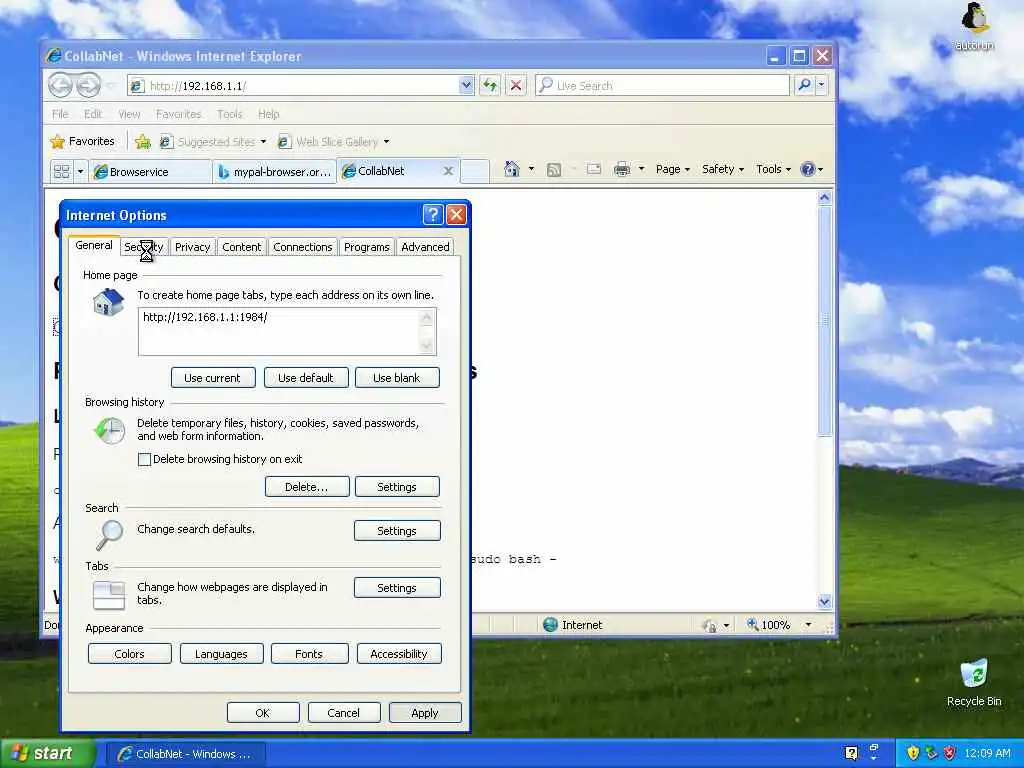Switch to the Advanced tab
1024x768 pixels.
[425, 247]
